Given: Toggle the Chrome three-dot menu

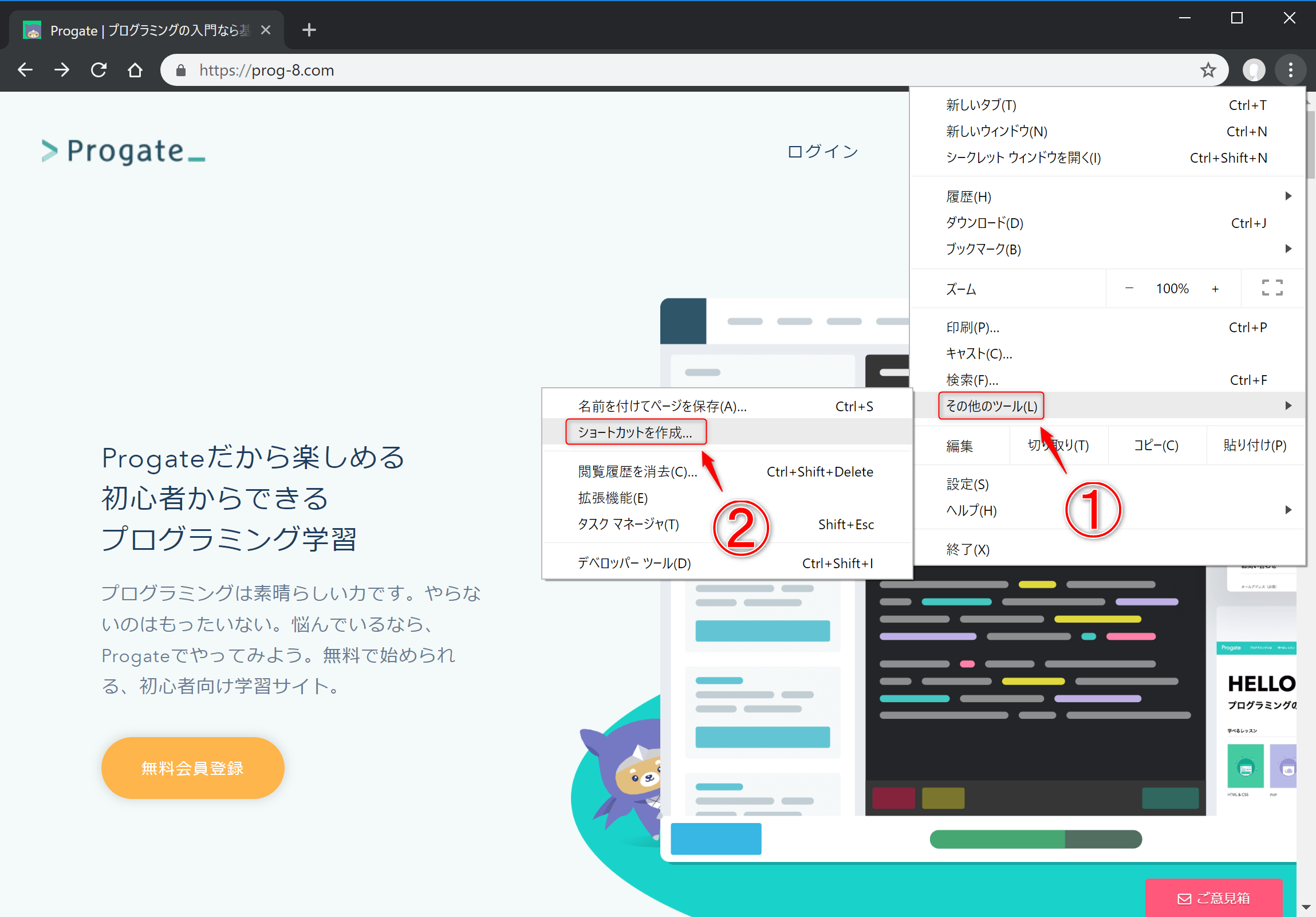Looking at the screenshot, I should (1291, 70).
